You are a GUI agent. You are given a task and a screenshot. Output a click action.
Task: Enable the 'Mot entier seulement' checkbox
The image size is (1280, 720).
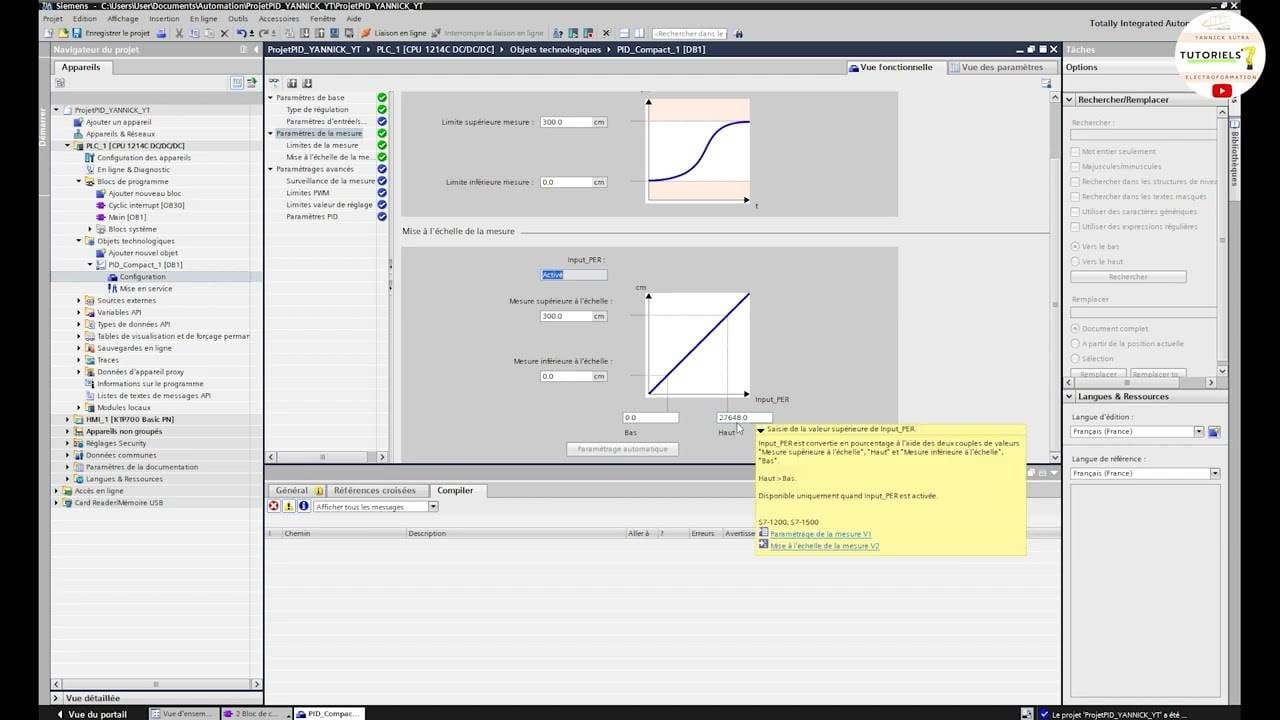point(1076,152)
